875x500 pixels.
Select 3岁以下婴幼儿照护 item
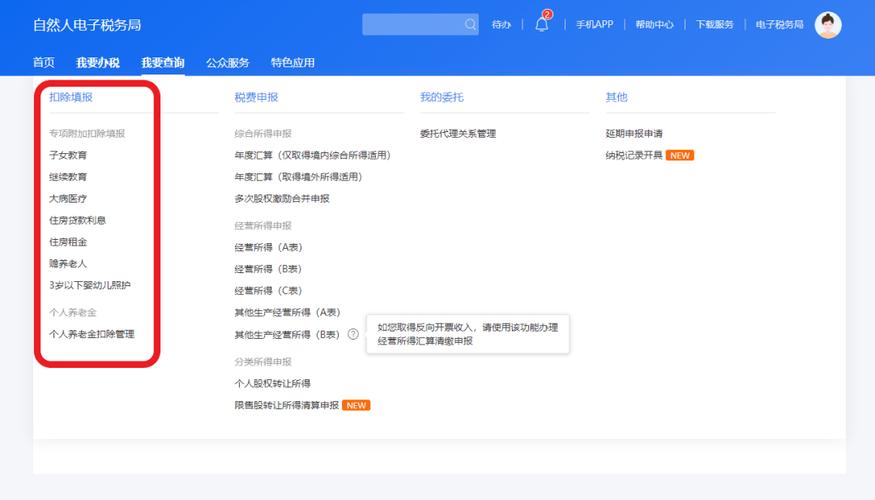tap(90, 285)
